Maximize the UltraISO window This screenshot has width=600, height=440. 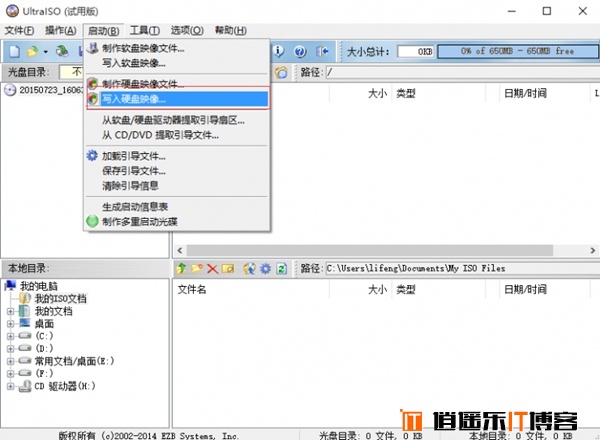point(547,11)
